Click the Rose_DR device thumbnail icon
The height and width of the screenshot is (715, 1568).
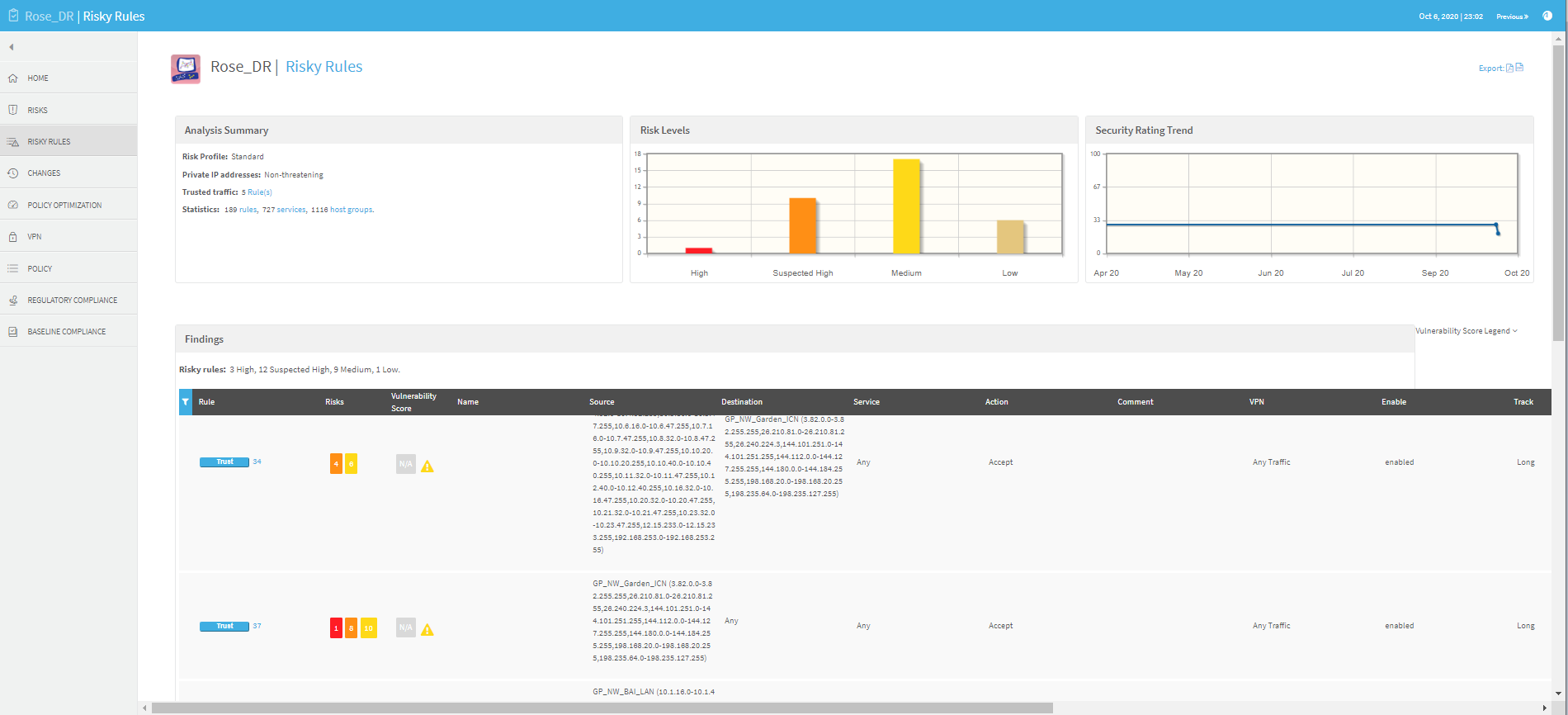[x=186, y=69]
